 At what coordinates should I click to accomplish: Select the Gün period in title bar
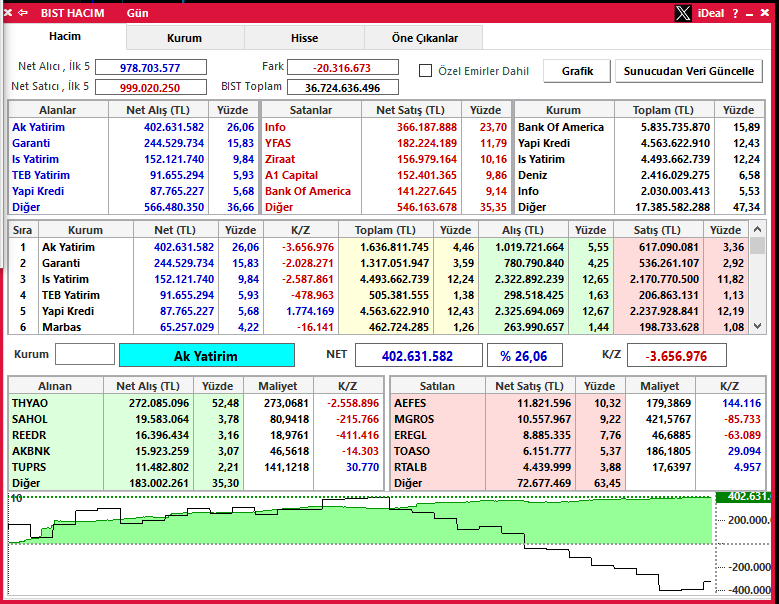click(x=137, y=13)
